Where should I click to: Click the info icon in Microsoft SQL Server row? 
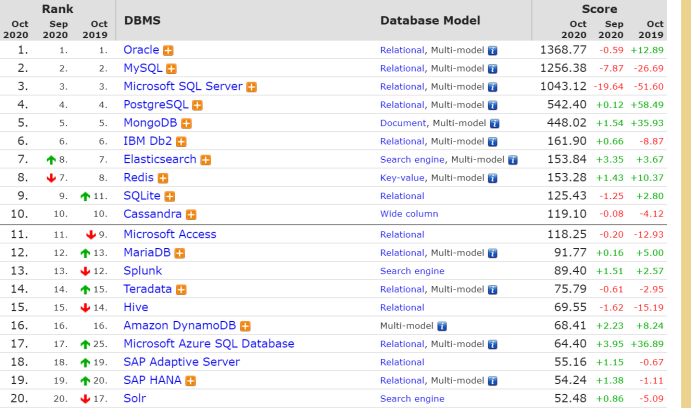[x=493, y=87]
